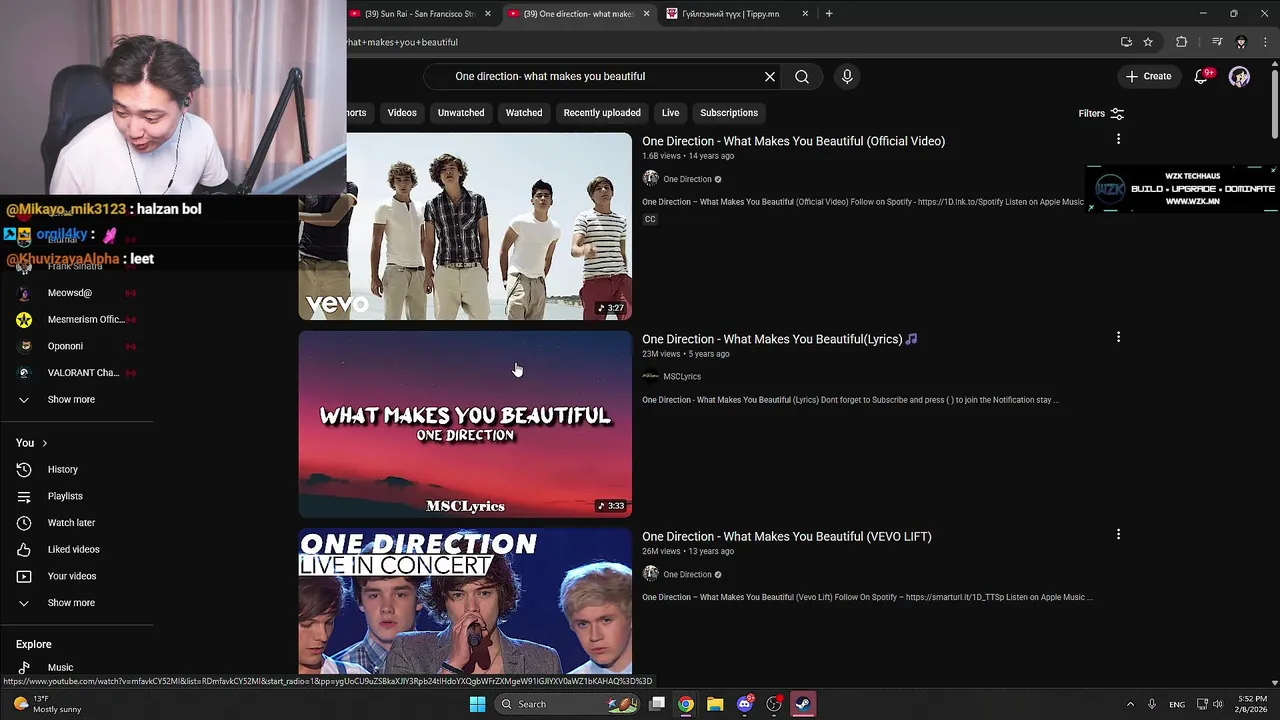This screenshot has width=1280, height=720.
Task: Open Your videos in sidebar
Action: click(x=72, y=576)
